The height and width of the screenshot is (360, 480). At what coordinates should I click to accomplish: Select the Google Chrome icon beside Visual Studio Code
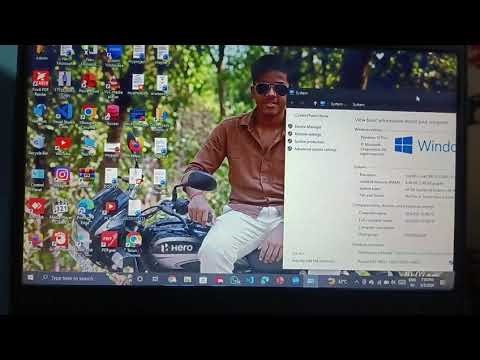click(x=88, y=116)
